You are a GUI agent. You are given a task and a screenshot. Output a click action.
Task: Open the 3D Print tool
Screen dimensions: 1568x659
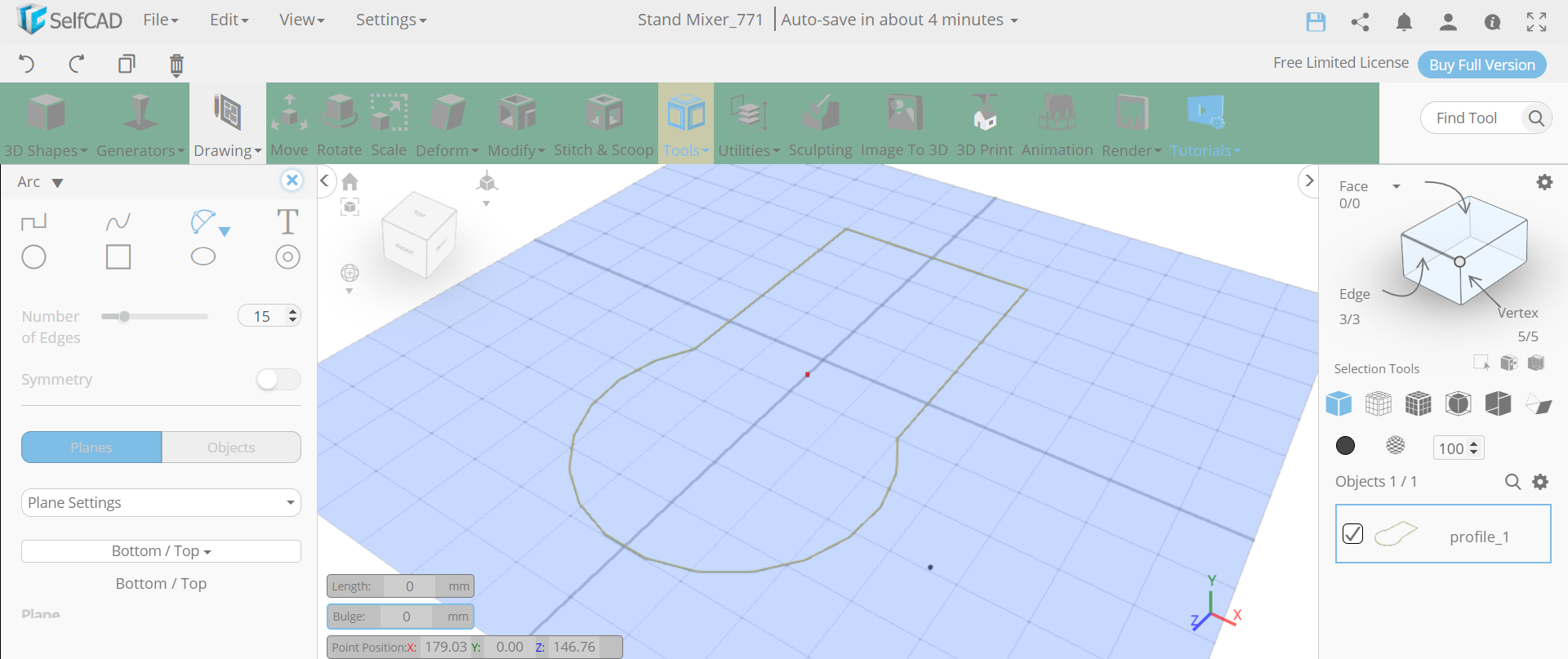click(984, 124)
